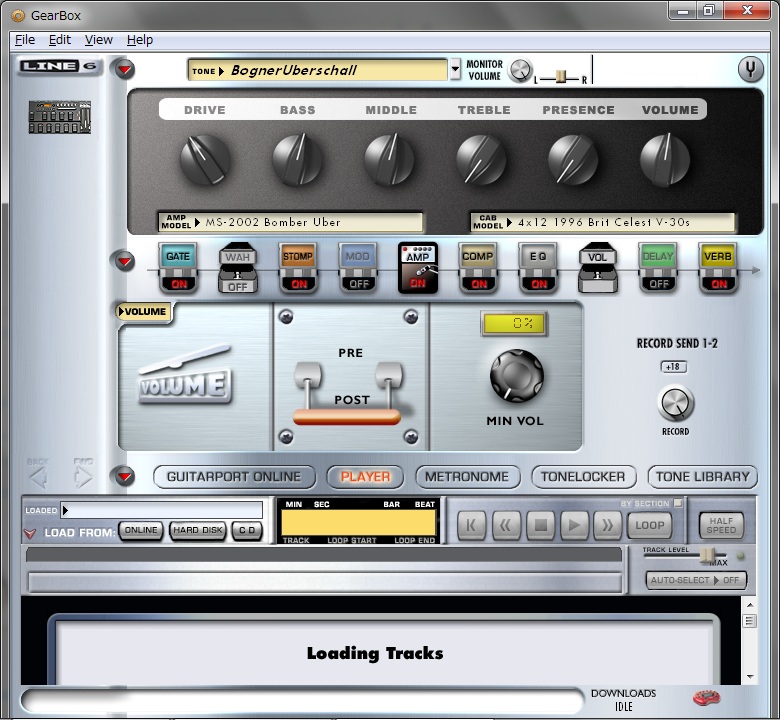Screen dimensions: 780x720
Task: Expand the LOAD FROM red arrow
Action: coord(30,533)
